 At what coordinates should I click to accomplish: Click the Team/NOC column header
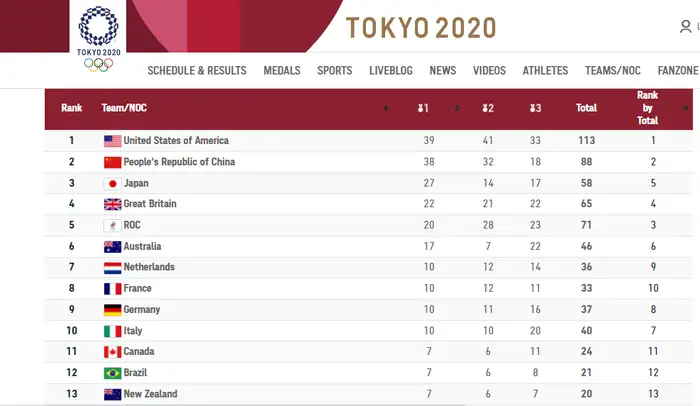pyautogui.click(x=124, y=108)
